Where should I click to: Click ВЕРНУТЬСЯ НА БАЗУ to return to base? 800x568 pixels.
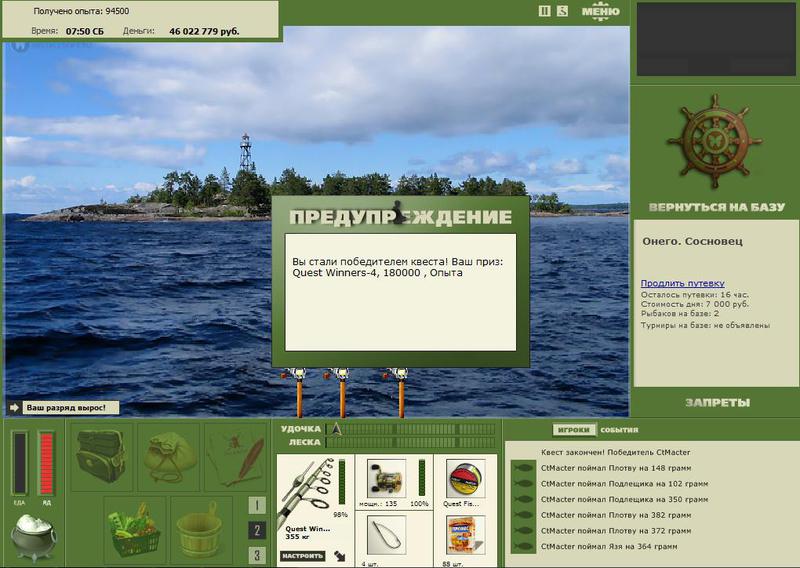point(716,207)
